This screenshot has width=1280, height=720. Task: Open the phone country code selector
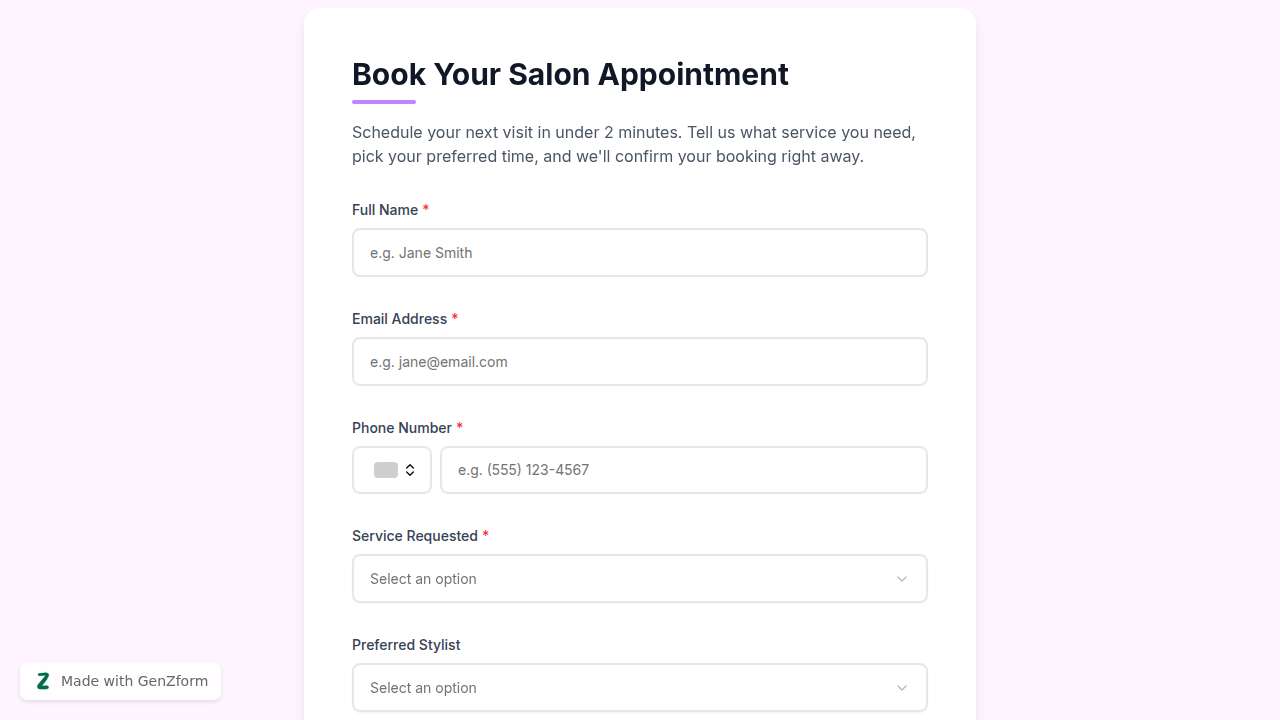pyautogui.click(x=391, y=469)
